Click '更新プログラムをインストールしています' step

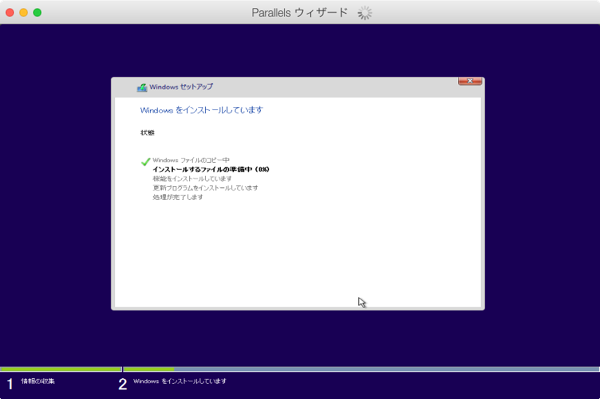(x=205, y=188)
